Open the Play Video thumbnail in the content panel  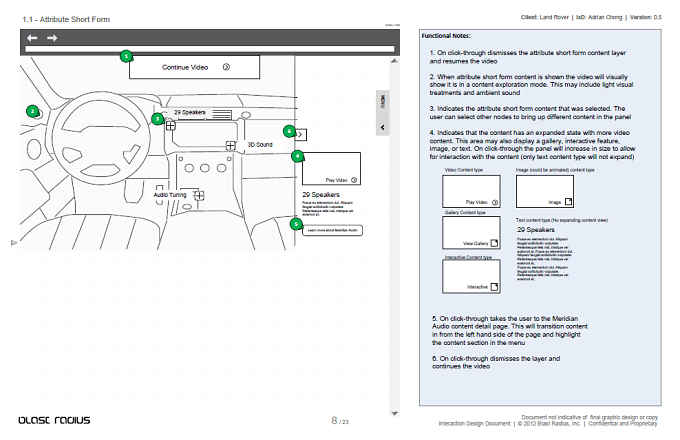331,169
